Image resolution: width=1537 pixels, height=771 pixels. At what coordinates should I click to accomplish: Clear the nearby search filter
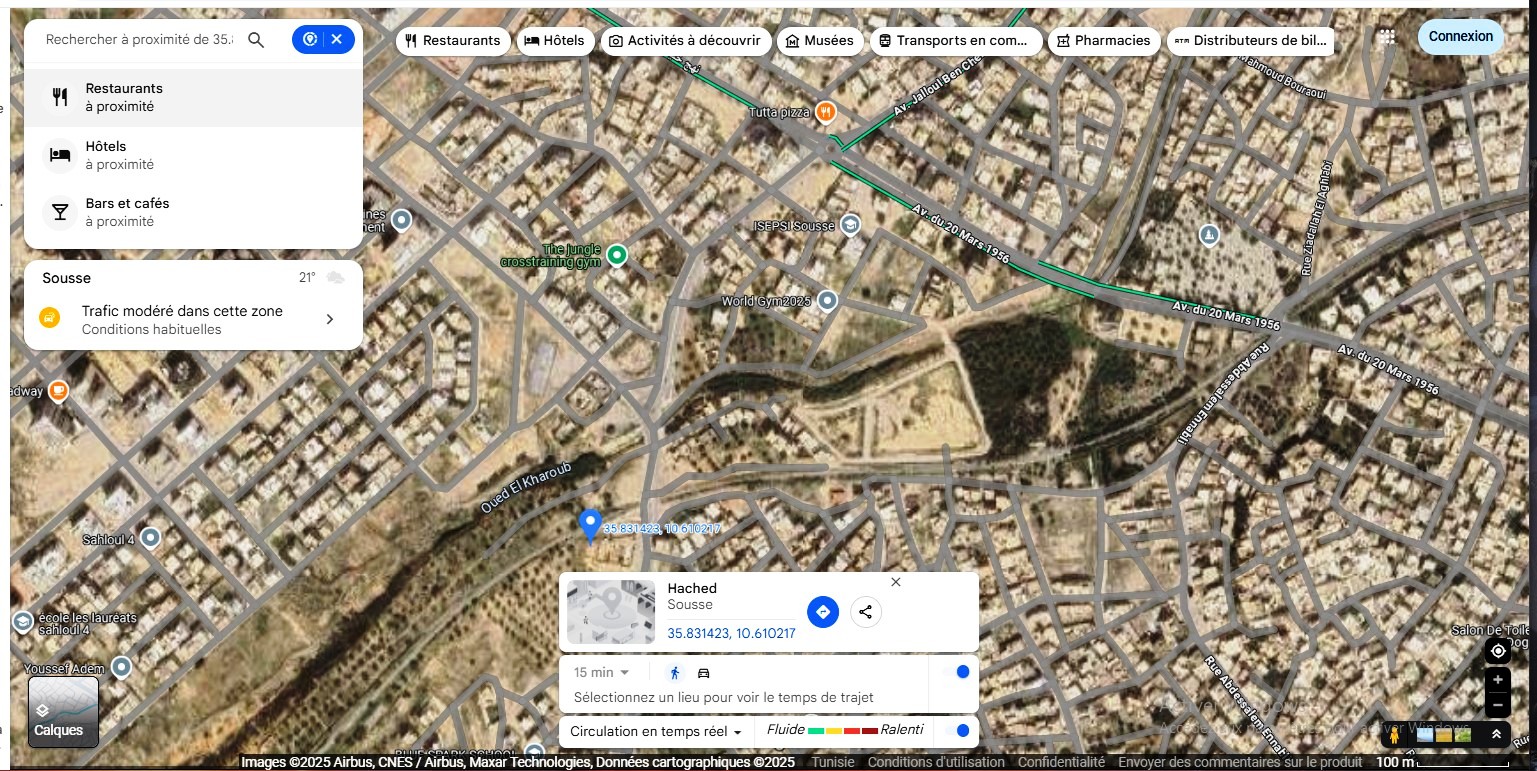point(337,39)
